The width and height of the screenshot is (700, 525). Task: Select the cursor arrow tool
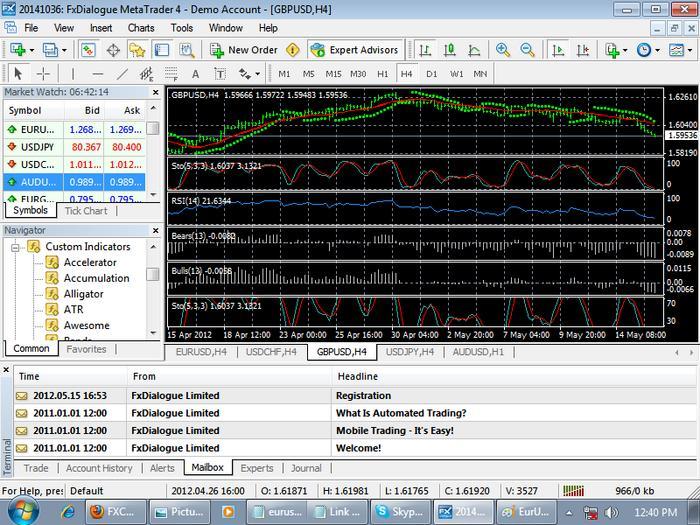(x=18, y=73)
